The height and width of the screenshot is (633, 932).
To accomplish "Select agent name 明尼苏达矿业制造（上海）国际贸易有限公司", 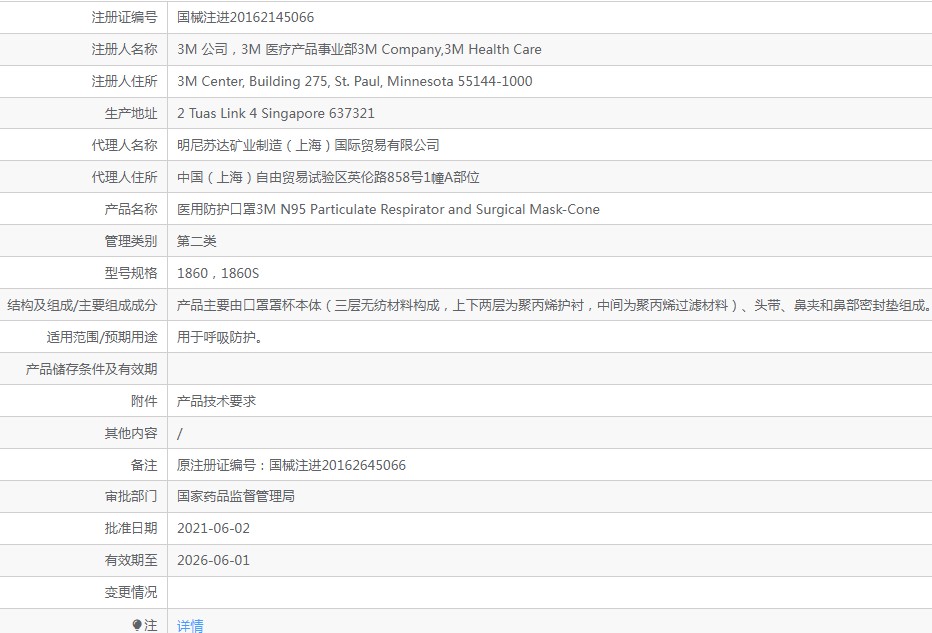I will (x=308, y=145).
